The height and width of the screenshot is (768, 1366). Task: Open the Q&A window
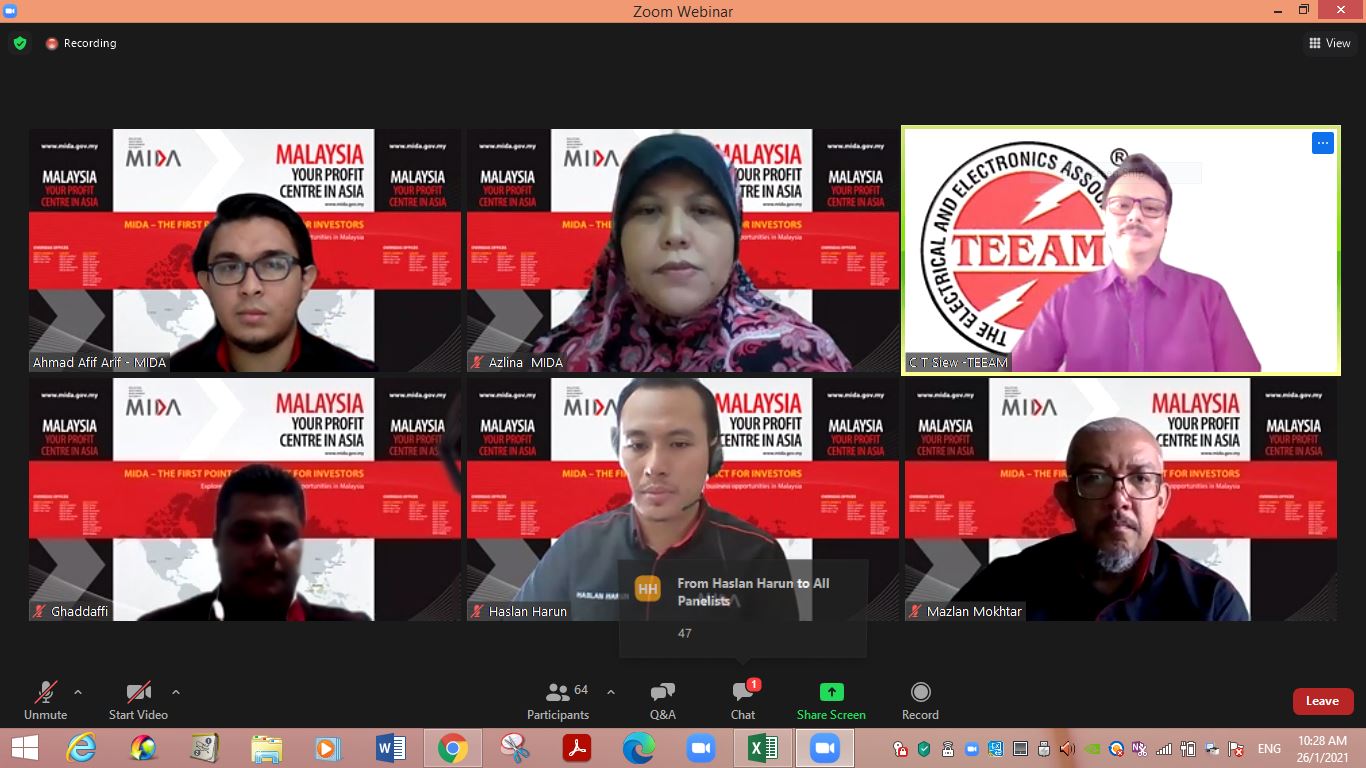(662, 700)
